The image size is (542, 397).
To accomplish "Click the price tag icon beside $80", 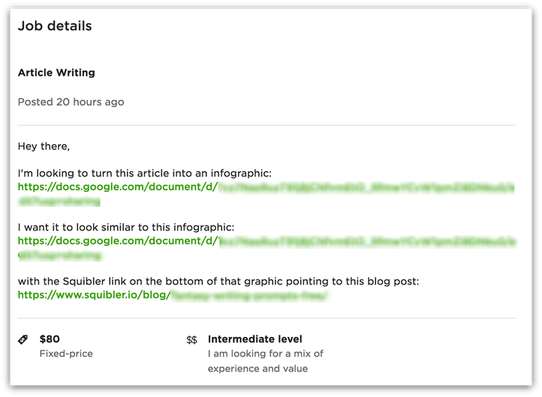I will [x=23, y=339].
